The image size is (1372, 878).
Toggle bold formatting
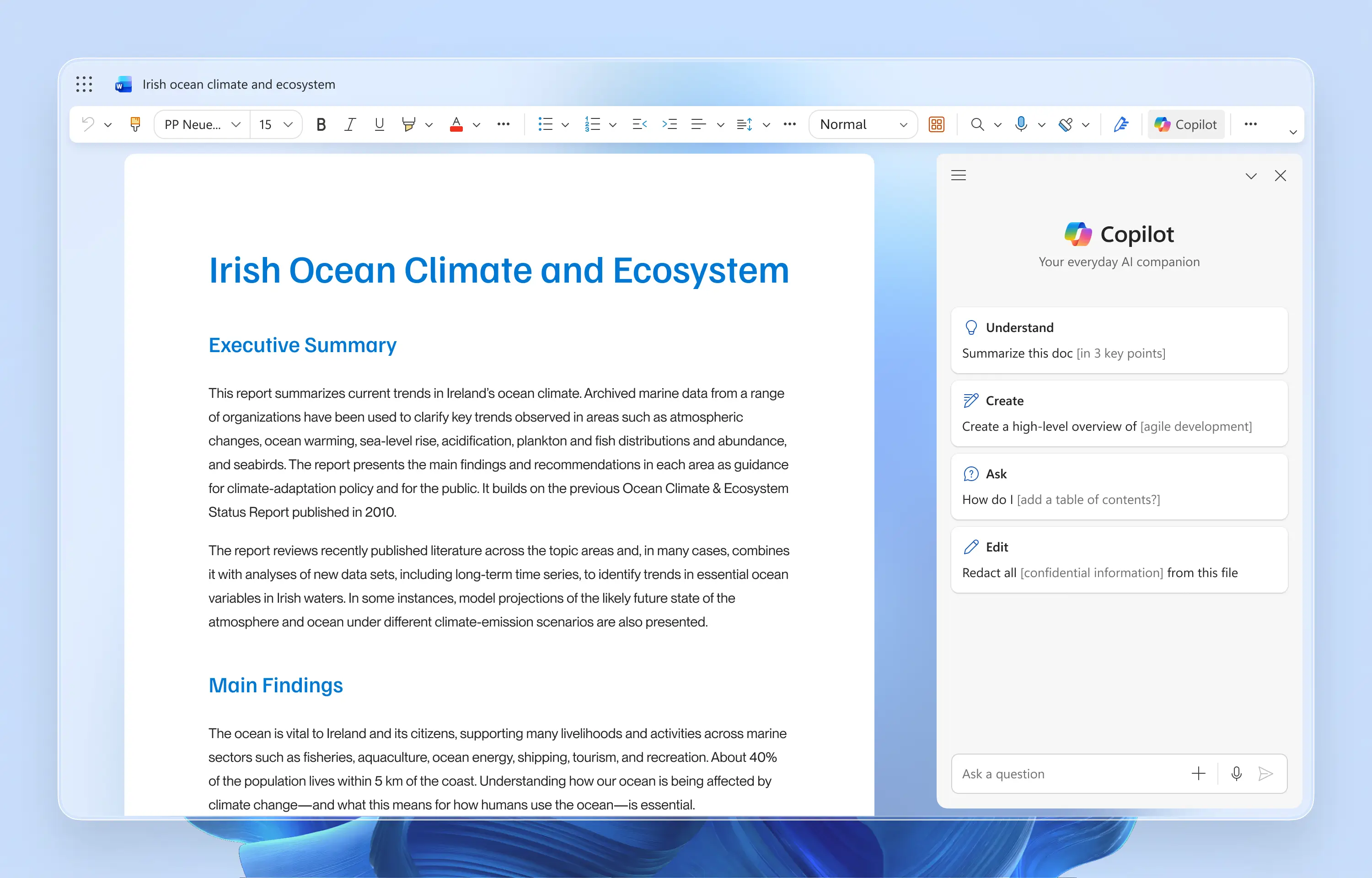[x=321, y=124]
